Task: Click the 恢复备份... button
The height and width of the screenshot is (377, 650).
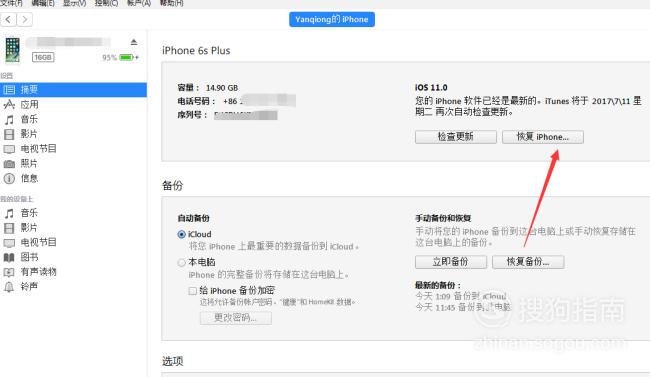Action: (528, 262)
